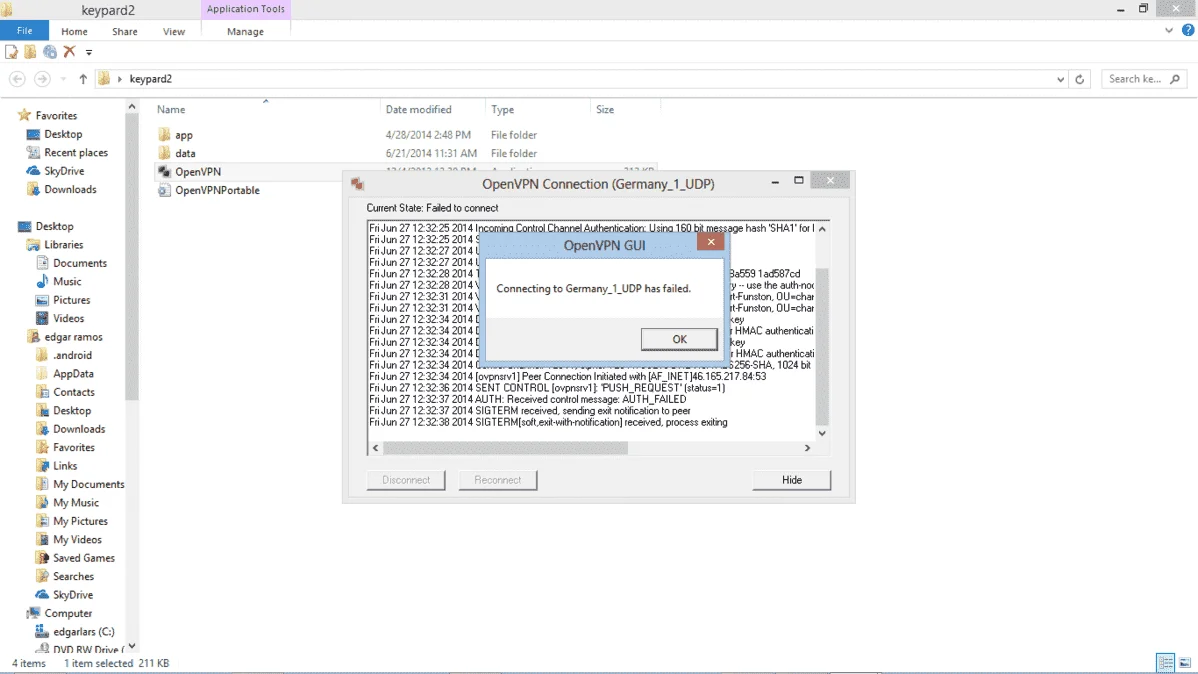Go up one folder level
Viewport: 1198px width, 674px height.
coord(83,79)
